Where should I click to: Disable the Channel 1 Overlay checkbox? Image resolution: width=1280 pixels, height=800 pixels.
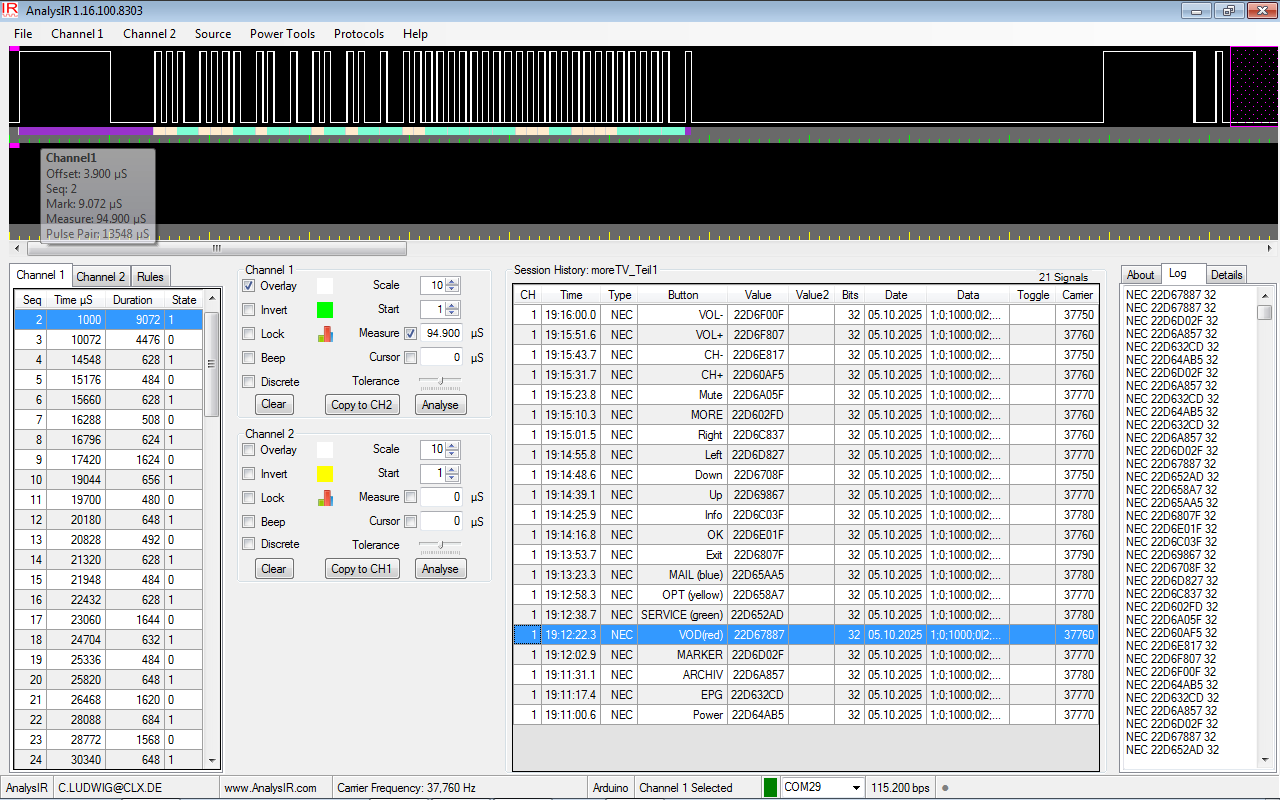click(x=249, y=286)
